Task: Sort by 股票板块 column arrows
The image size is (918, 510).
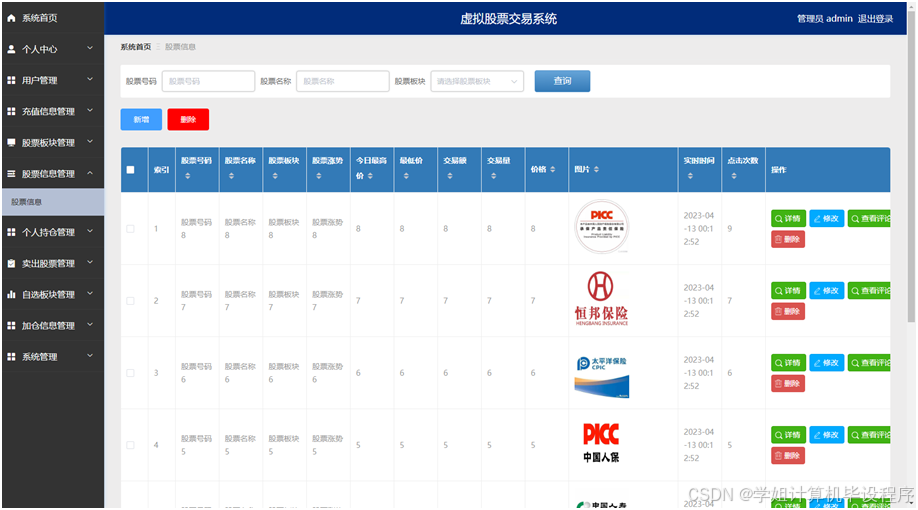Action: click(x=275, y=176)
